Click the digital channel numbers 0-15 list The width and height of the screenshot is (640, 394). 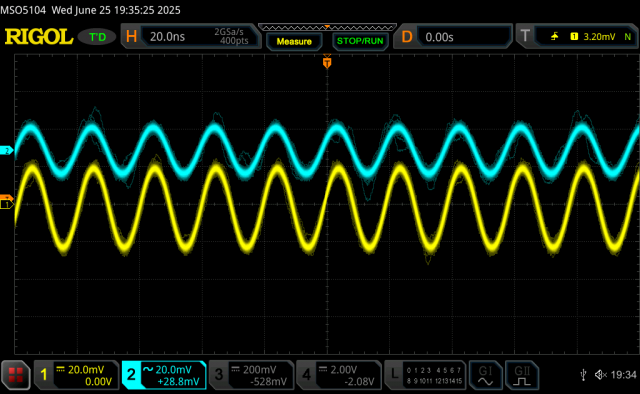tap(434, 376)
